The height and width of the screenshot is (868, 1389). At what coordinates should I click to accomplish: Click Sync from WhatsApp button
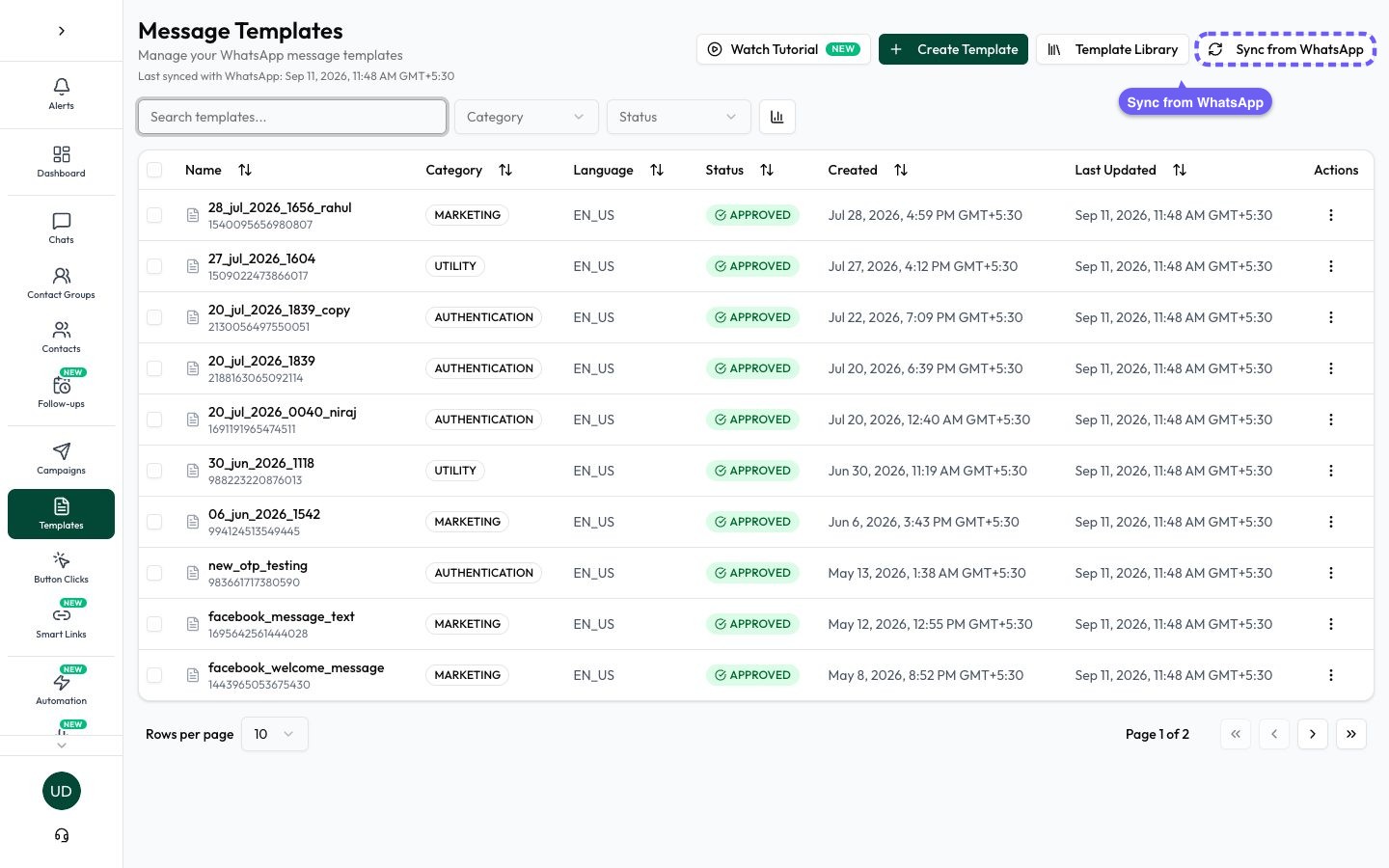click(1286, 49)
